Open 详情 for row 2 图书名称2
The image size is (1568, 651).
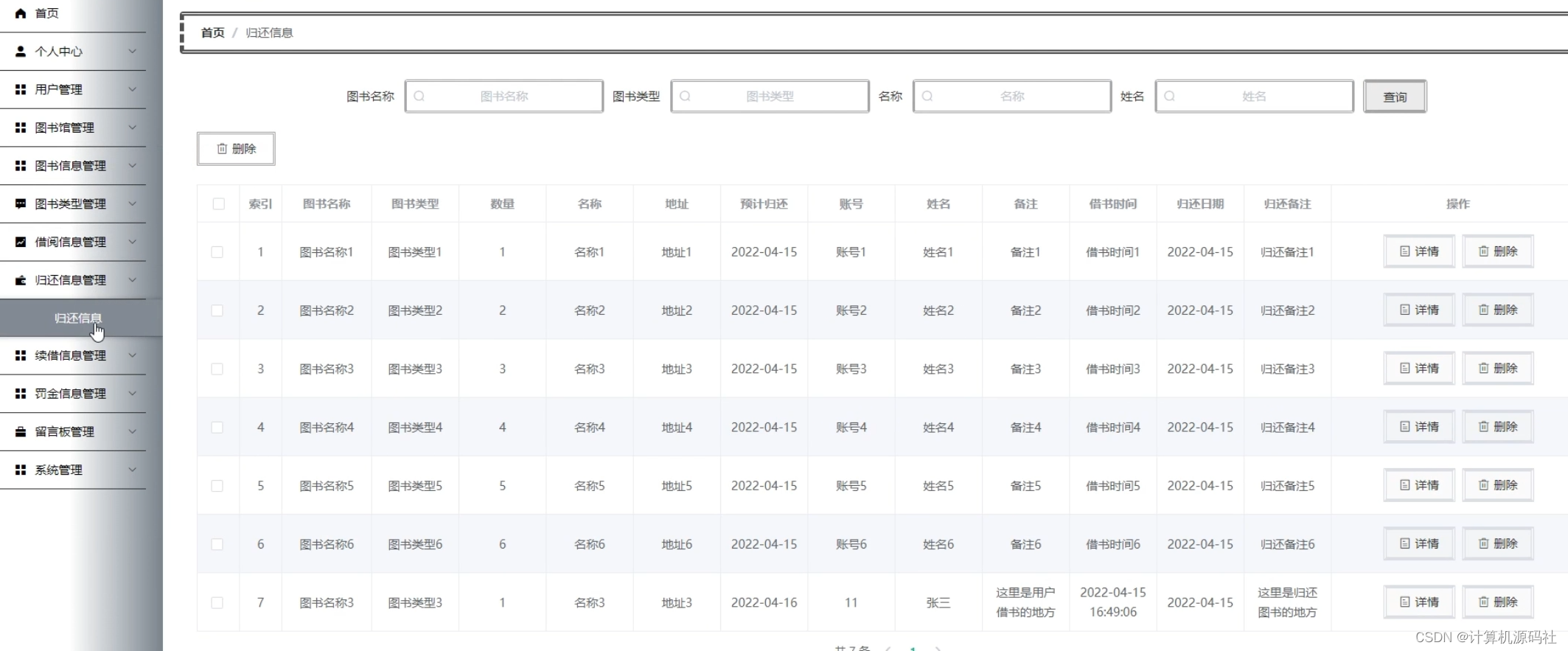point(1419,310)
